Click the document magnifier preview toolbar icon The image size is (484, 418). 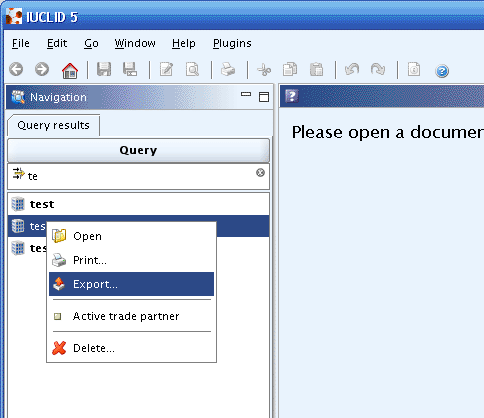[x=192, y=70]
